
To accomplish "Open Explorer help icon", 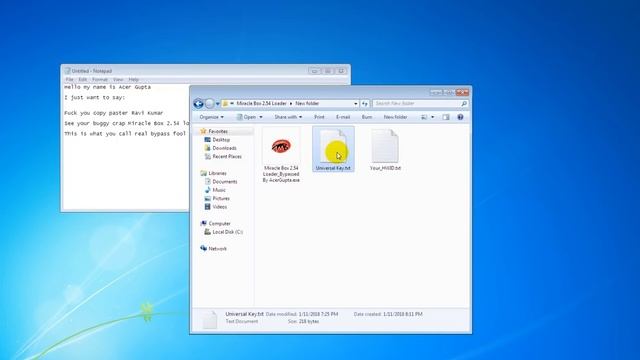I will coord(460,117).
